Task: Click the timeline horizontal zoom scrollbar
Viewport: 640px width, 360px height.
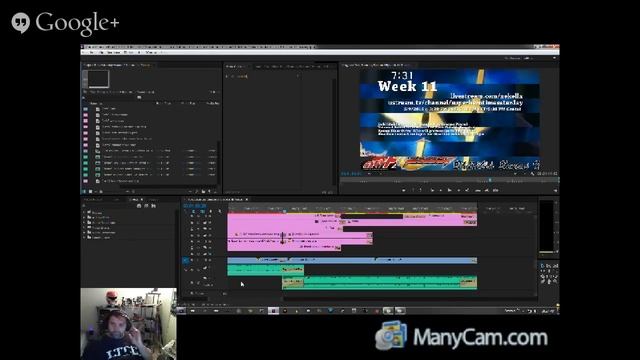Action: tap(410, 298)
